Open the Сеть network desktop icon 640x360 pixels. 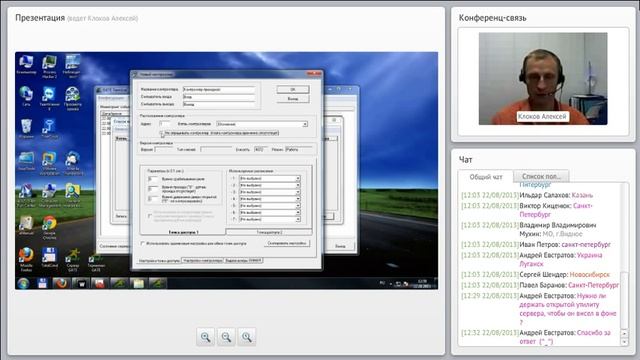[26, 96]
